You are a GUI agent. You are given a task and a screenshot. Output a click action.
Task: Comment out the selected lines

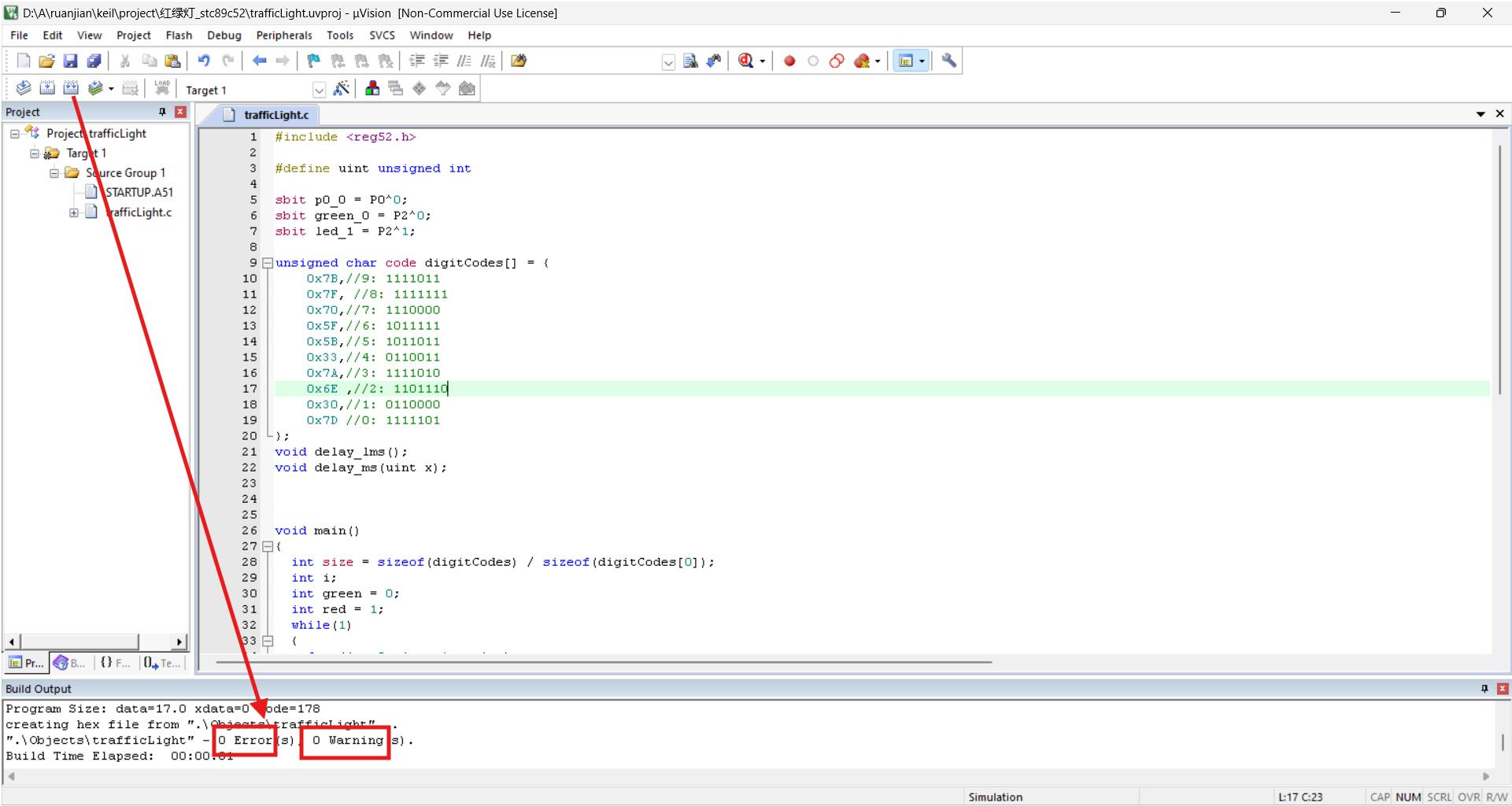pyautogui.click(x=464, y=61)
